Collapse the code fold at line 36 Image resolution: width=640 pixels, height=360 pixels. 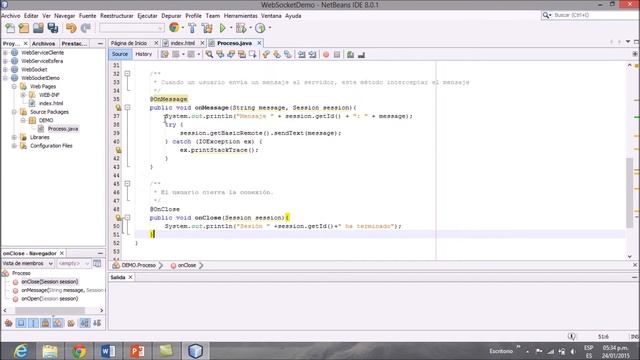pyautogui.click(x=127, y=108)
